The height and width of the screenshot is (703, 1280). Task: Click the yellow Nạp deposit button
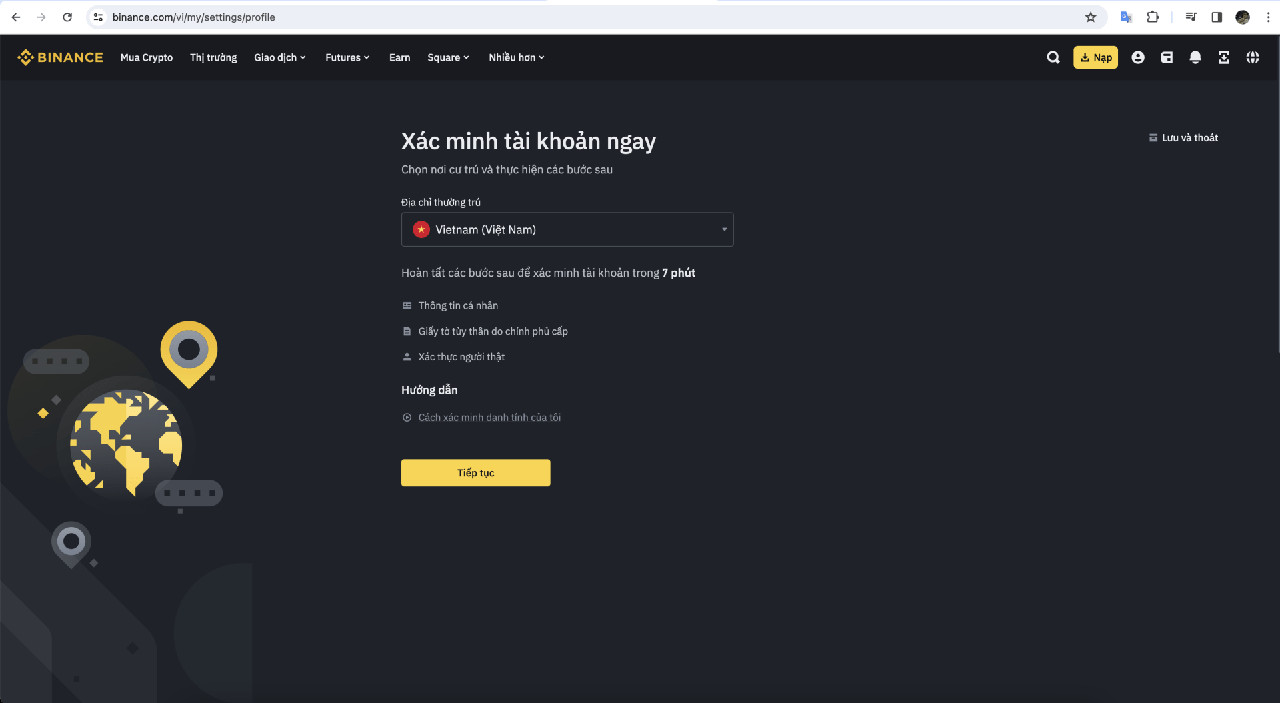point(1095,57)
